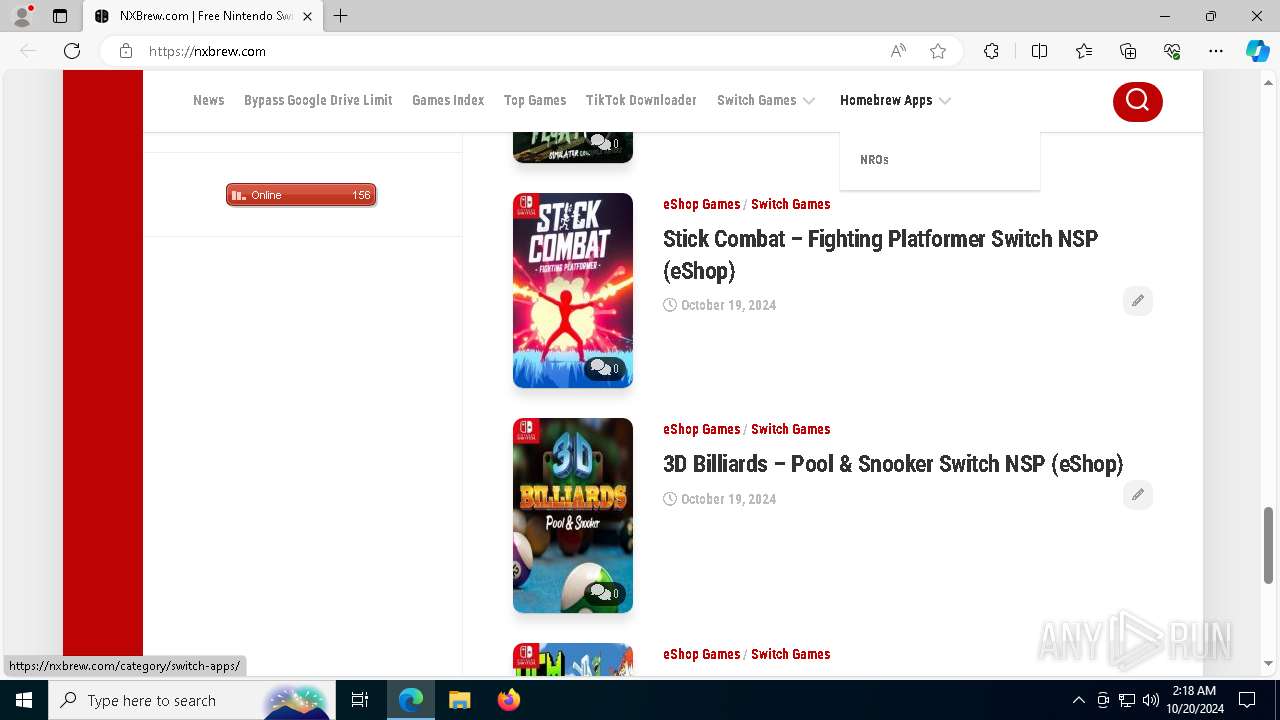Click edit pencil for 3D Billiards post

1138,495
